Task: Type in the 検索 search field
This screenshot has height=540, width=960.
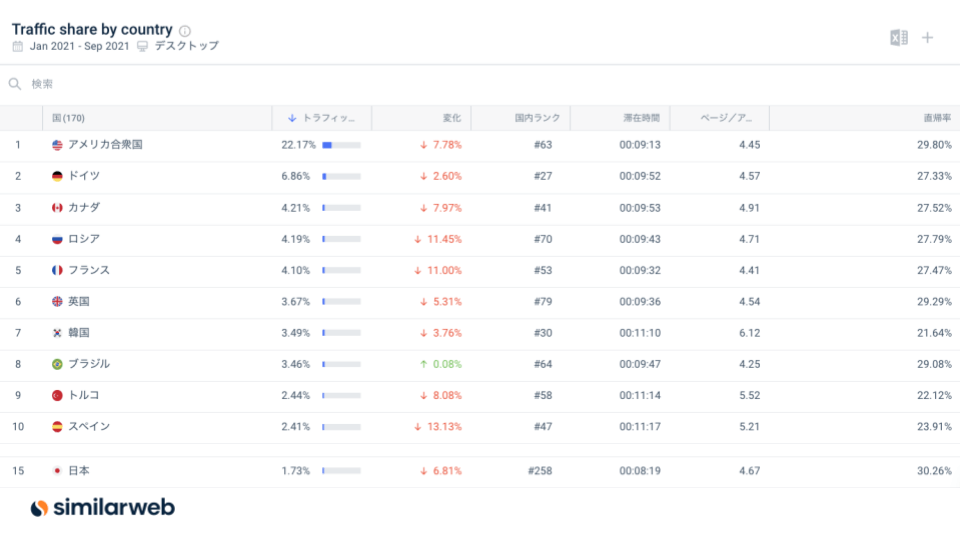Action: 200,85
